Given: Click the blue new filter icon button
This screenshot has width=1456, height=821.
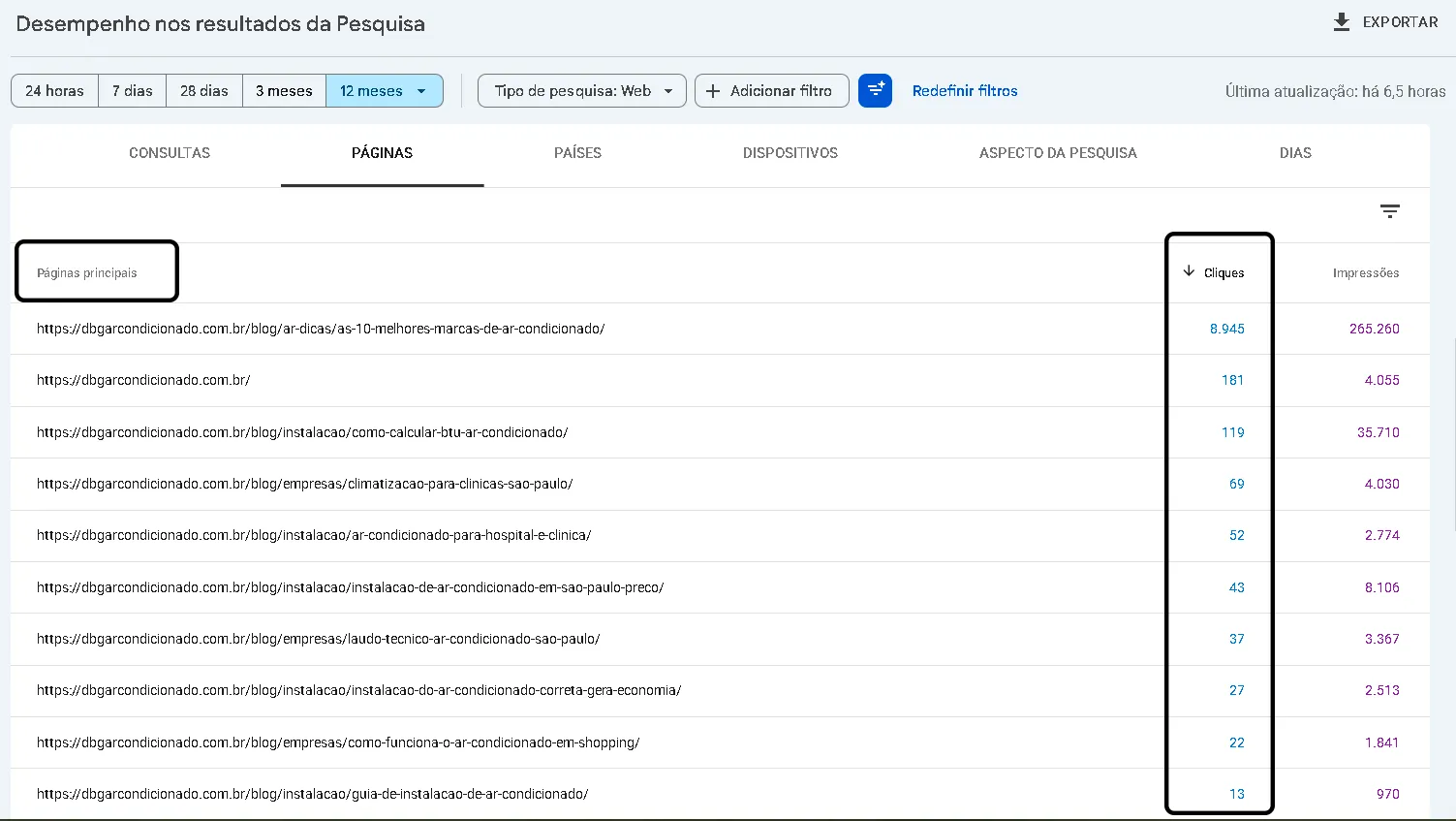Looking at the screenshot, I should tap(875, 90).
